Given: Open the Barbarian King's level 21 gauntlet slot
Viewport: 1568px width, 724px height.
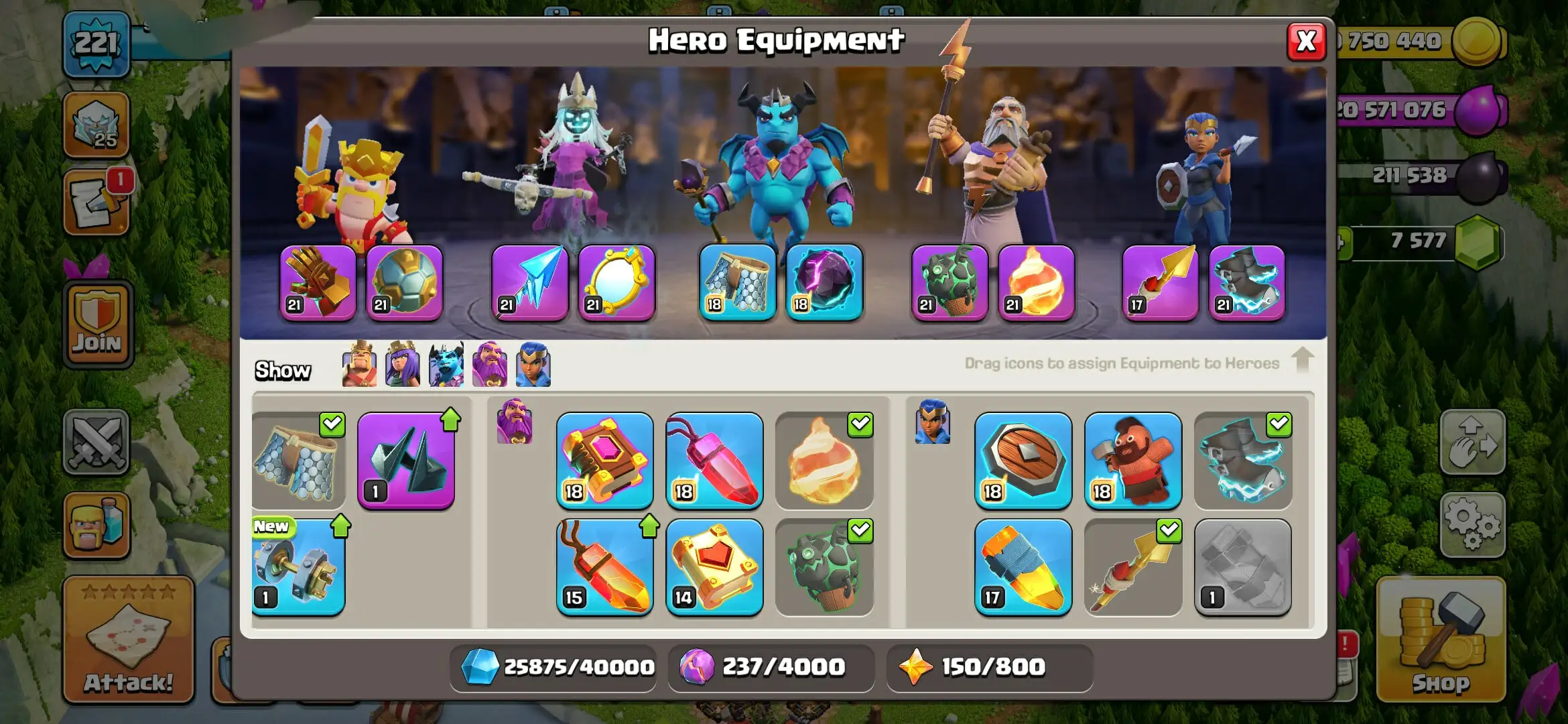Looking at the screenshot, I should click(318, 282).
